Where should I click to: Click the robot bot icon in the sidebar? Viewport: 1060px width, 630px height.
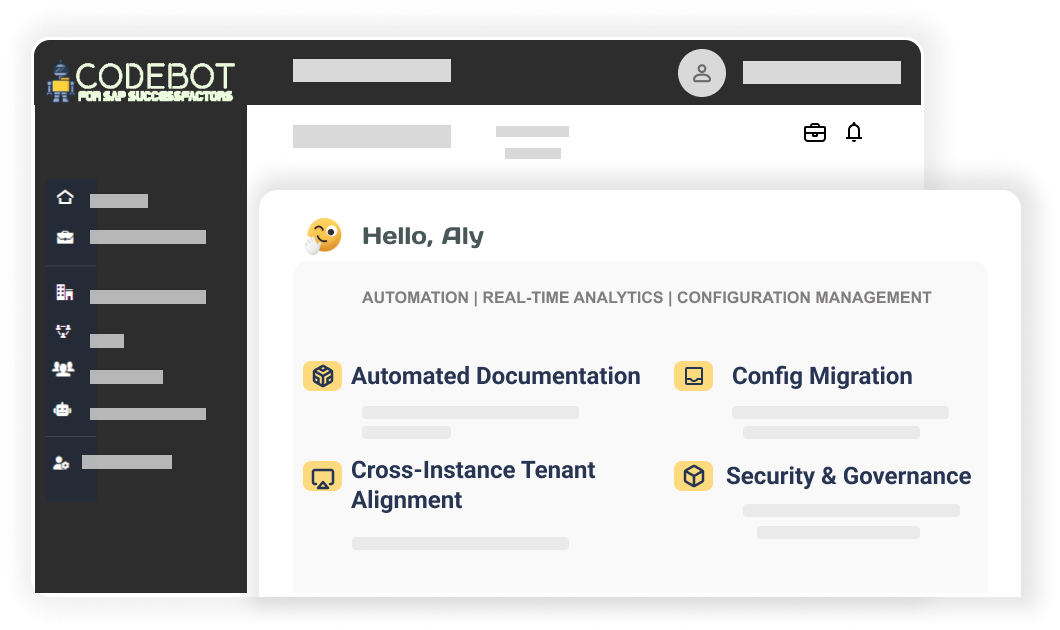64,408
